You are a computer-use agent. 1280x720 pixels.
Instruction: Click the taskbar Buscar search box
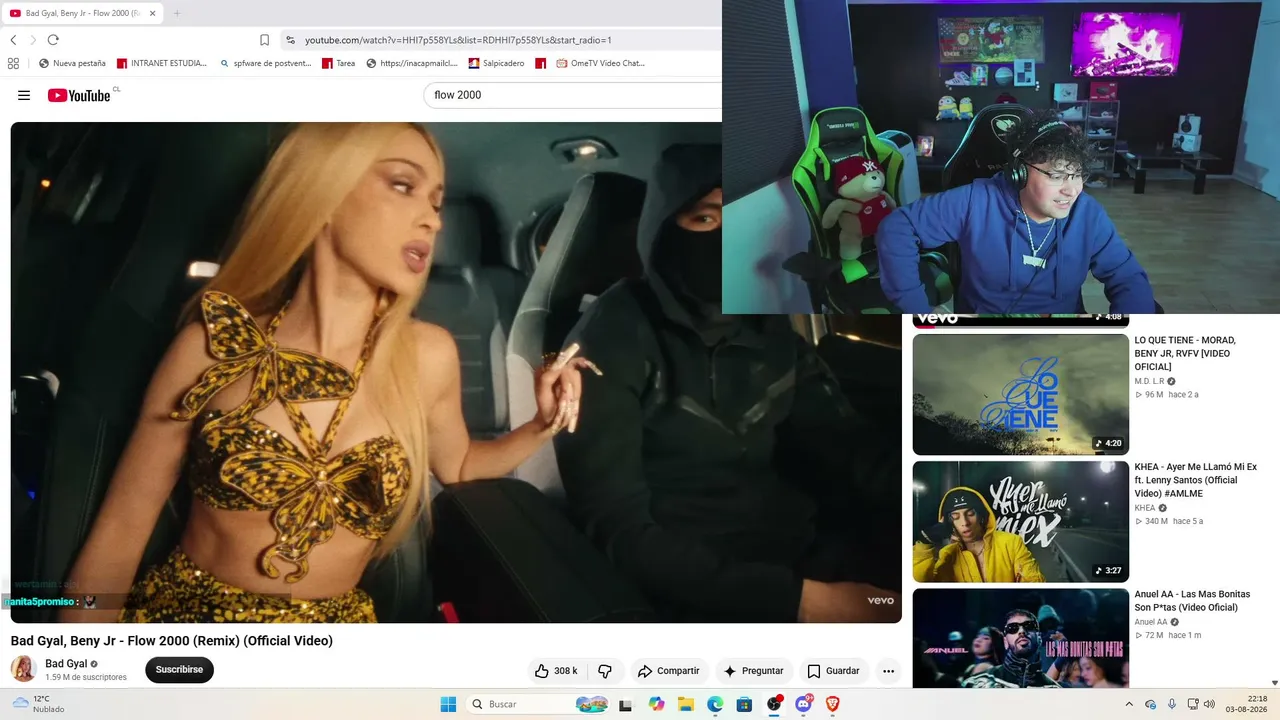[540, 704]
